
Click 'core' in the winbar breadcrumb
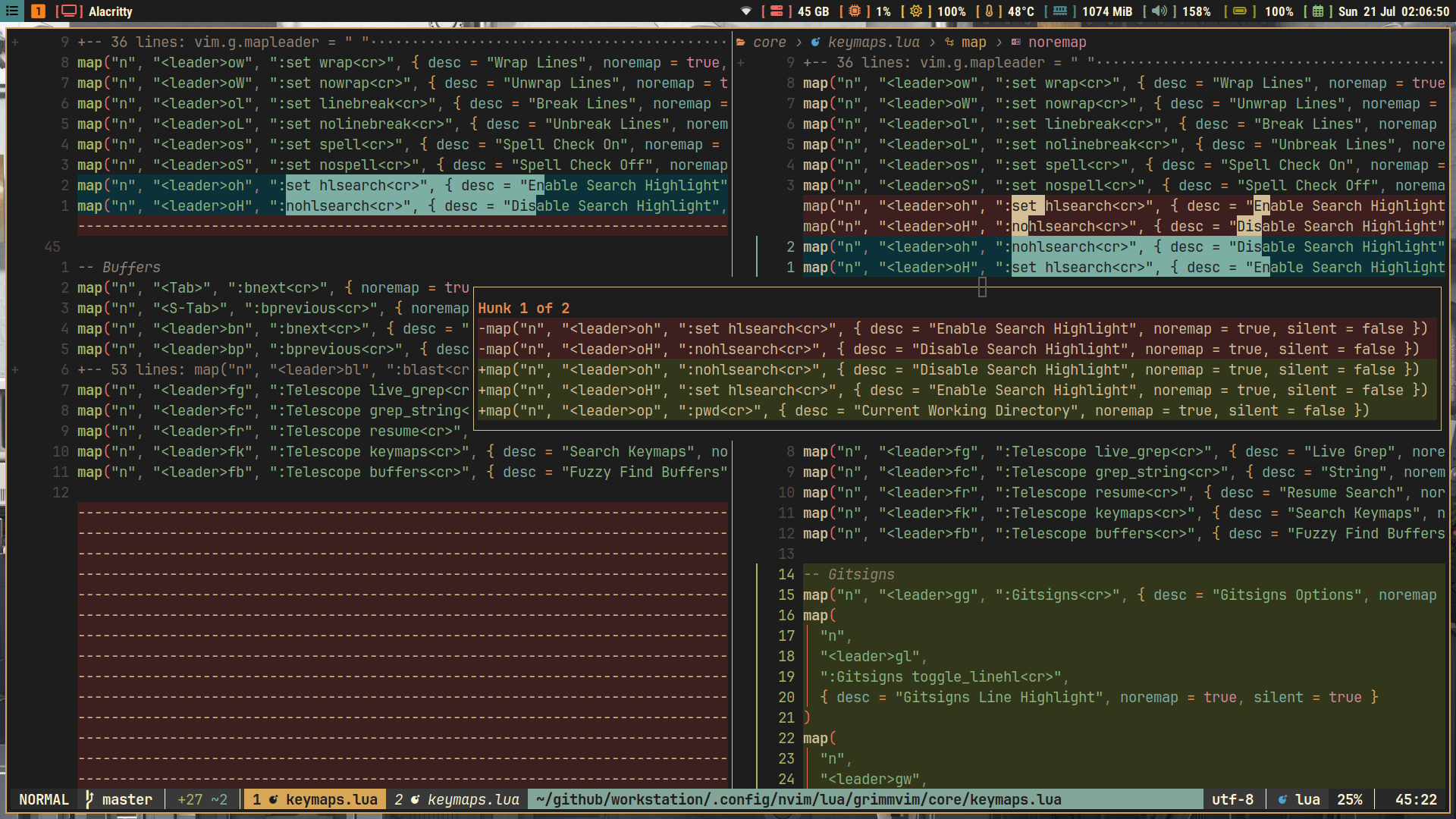pyautogui.click(x=770, y=42)
